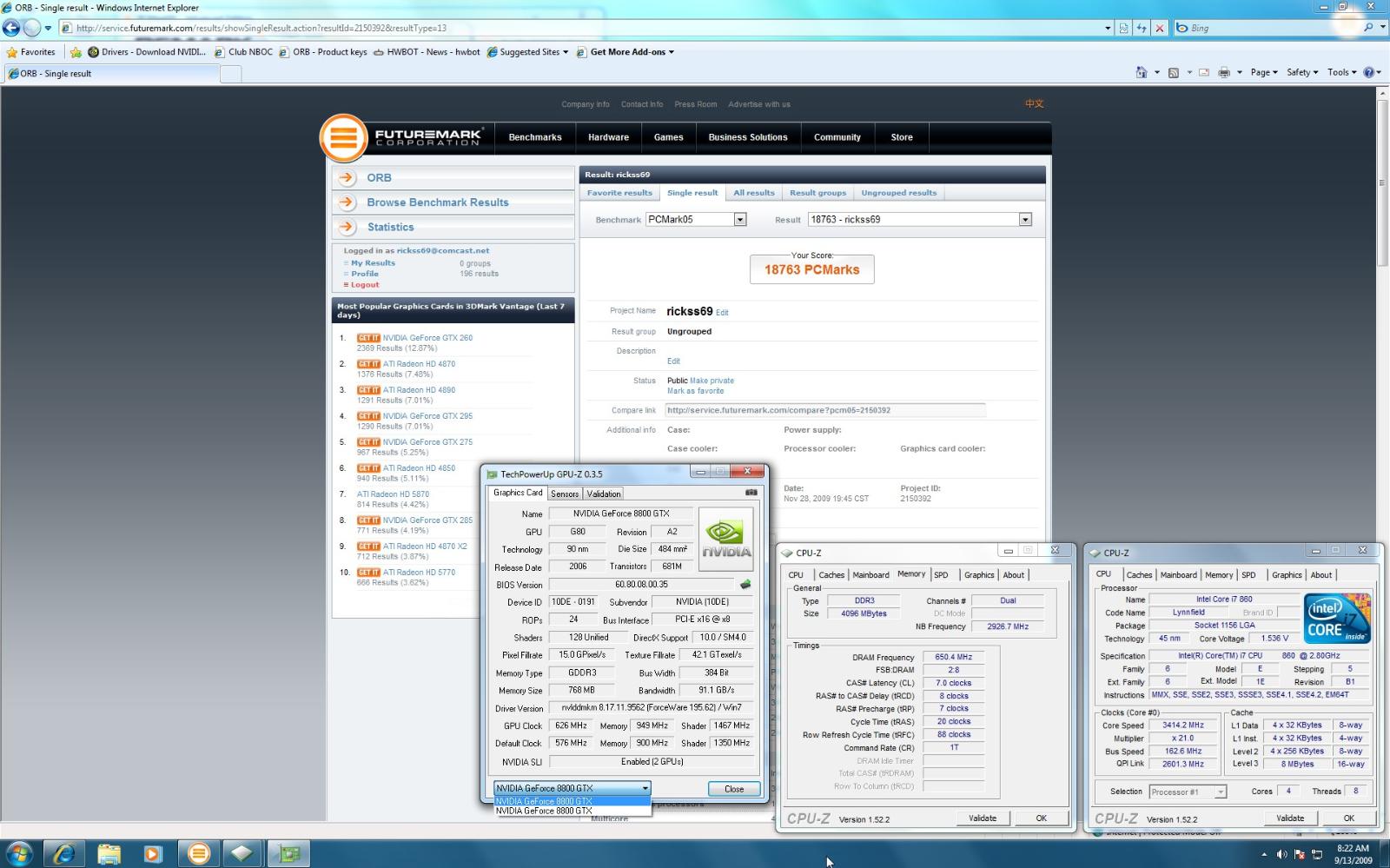The image size is (1390, 868).
Task: Click the Logout link in the sidebar
Action: pyautogui.click(x=365, y=285)
